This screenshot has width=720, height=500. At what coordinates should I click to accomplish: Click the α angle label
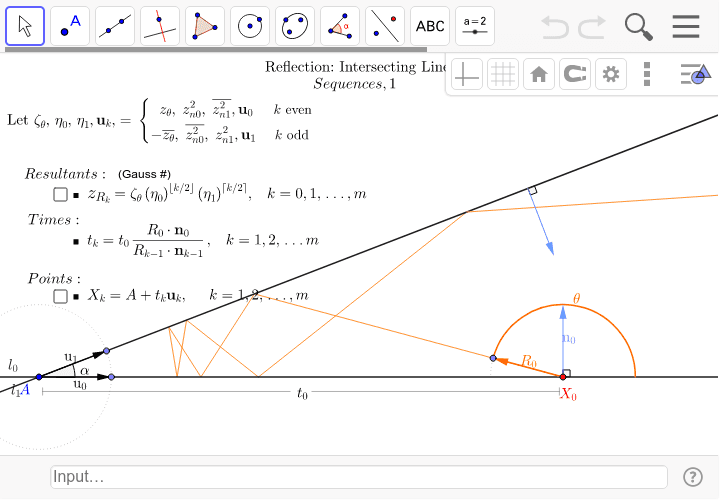[x=84, y=370]
